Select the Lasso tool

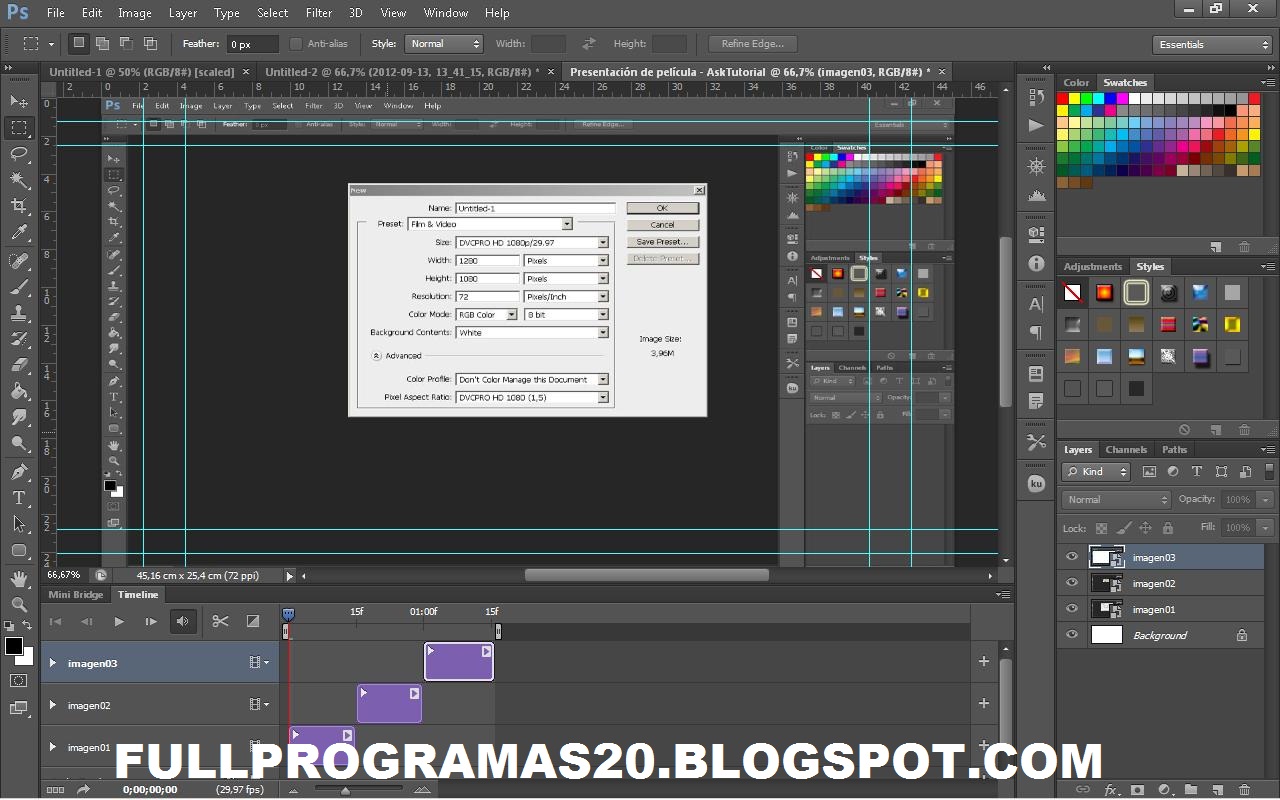click(x=19, y=153)
